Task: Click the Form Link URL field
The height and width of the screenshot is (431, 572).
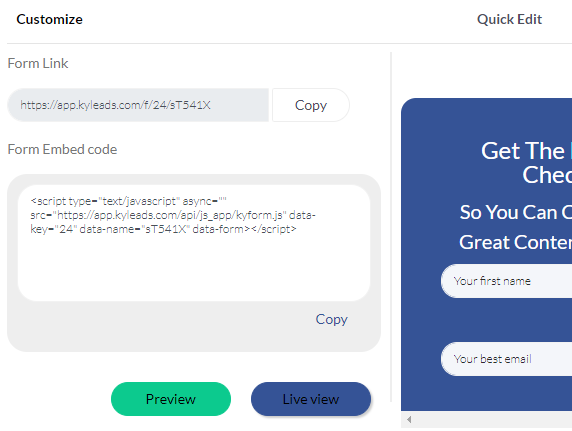Action: tap(138, 105)
